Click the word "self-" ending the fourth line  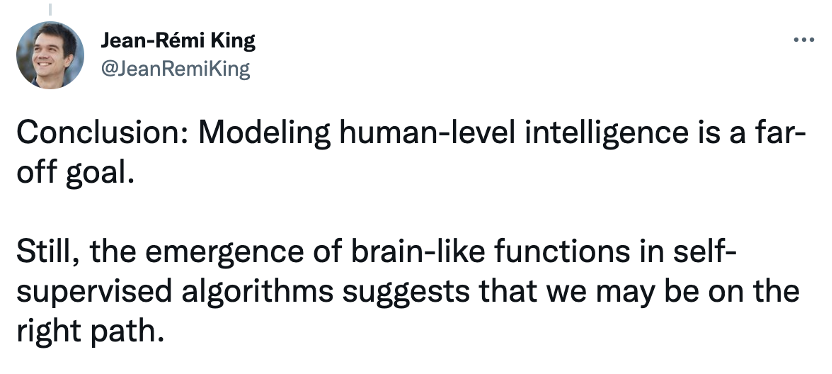(704, 253)
